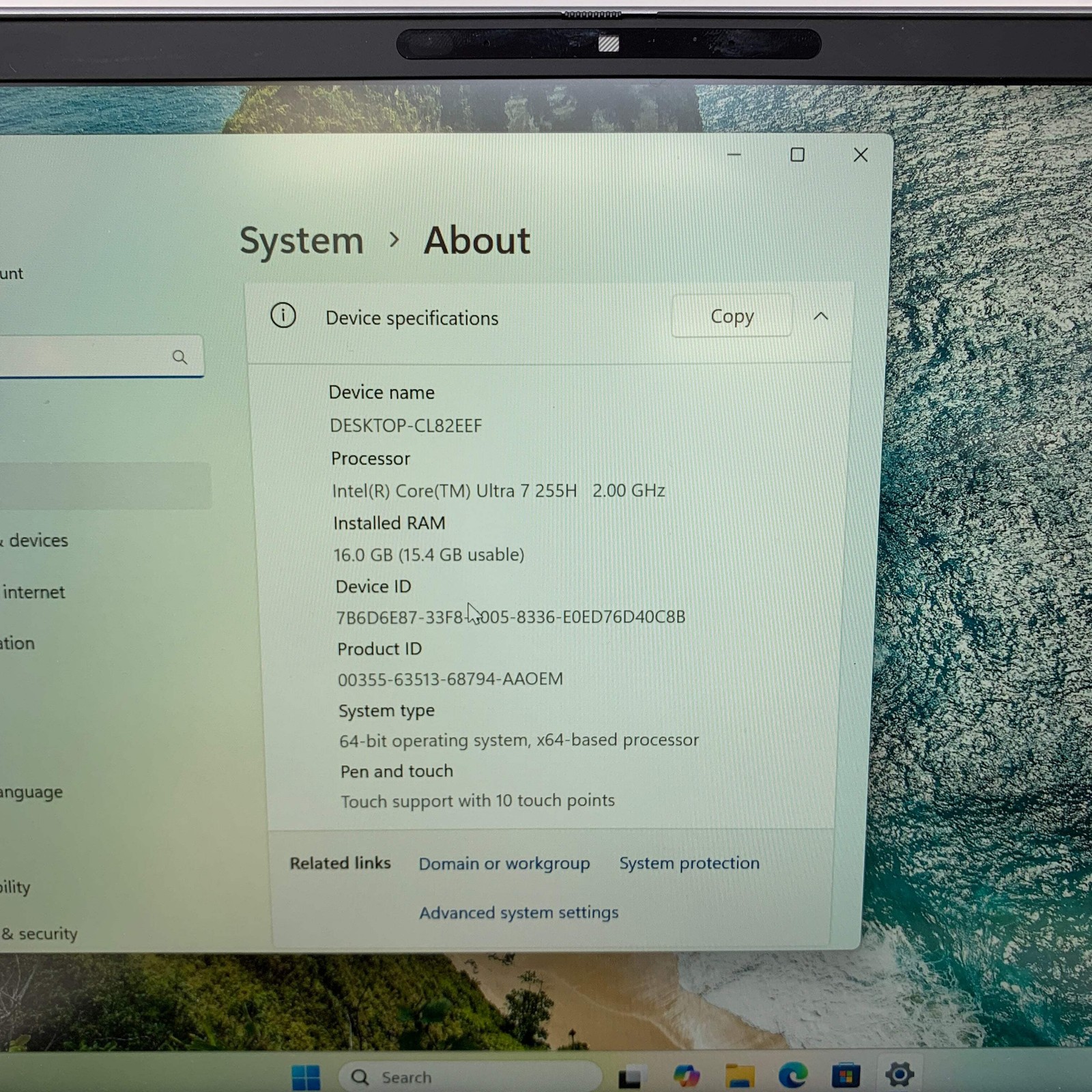Select the highlighted System sidebar item

pos(105,485)
